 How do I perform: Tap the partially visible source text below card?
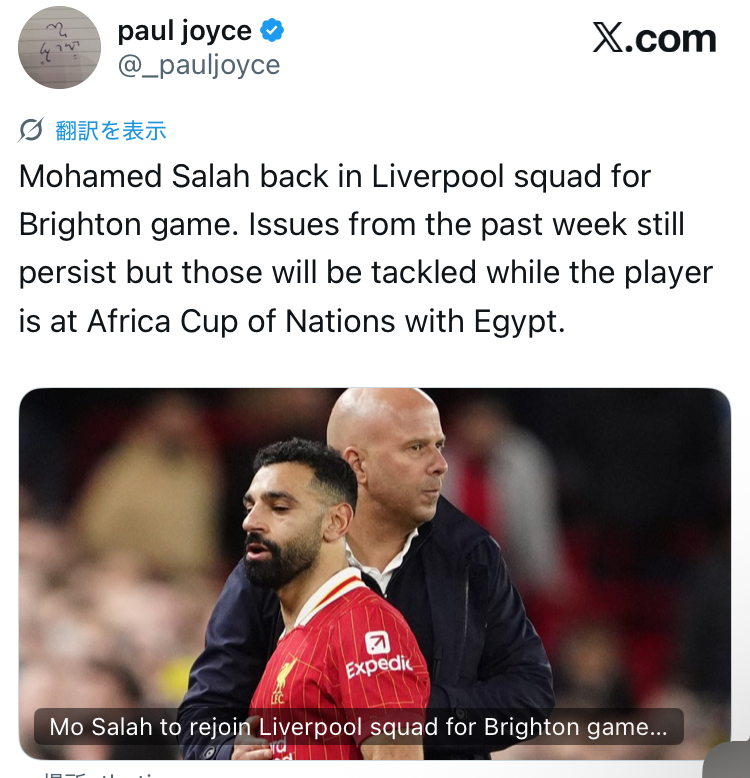[x=99, y=774]
